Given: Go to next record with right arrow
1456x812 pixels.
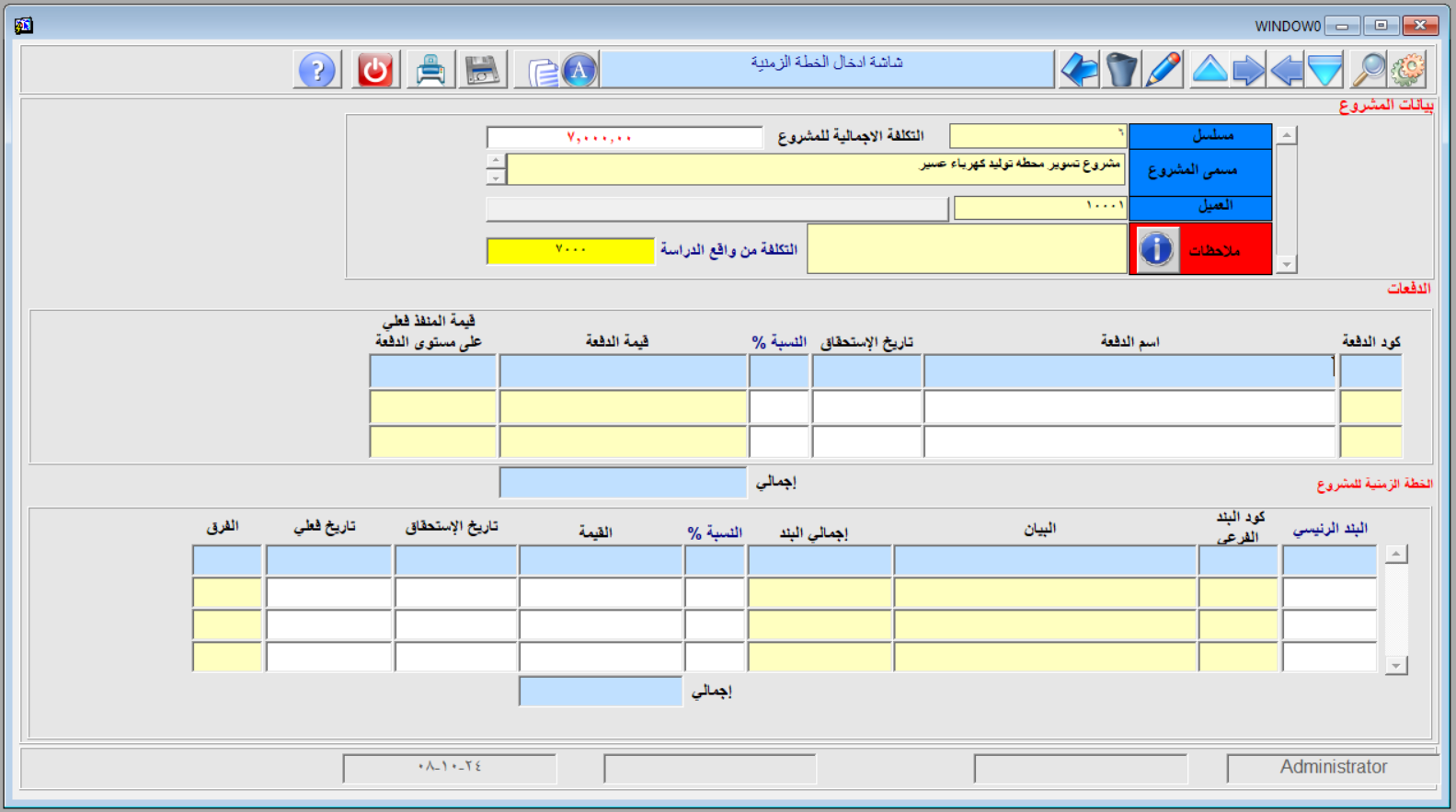Looking at the screenshot, I should tap(1248, 70).
